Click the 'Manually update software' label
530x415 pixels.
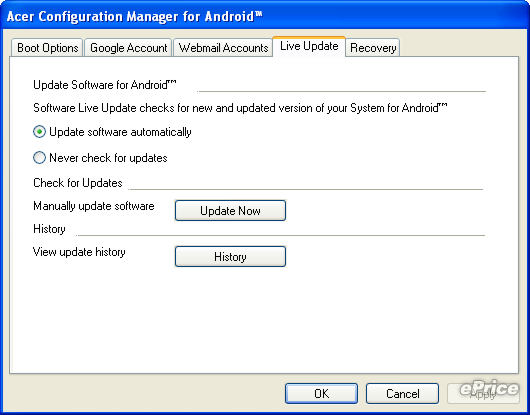(x=94, y=206)
